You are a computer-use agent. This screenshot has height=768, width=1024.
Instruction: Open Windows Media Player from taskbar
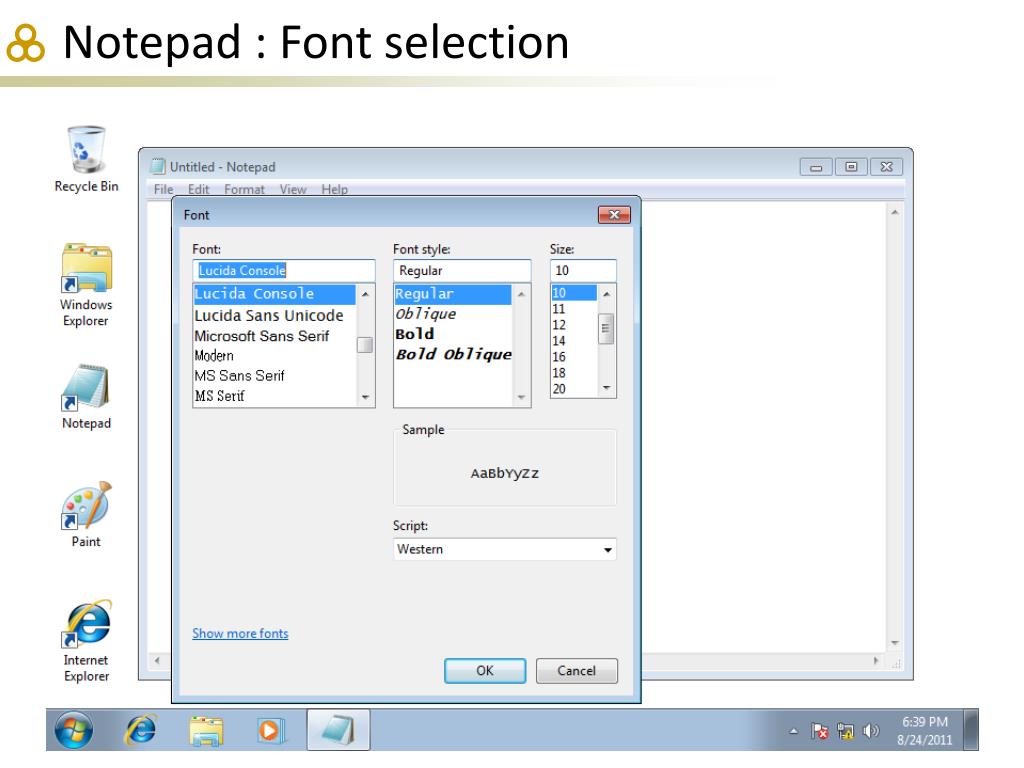[270, 730]
